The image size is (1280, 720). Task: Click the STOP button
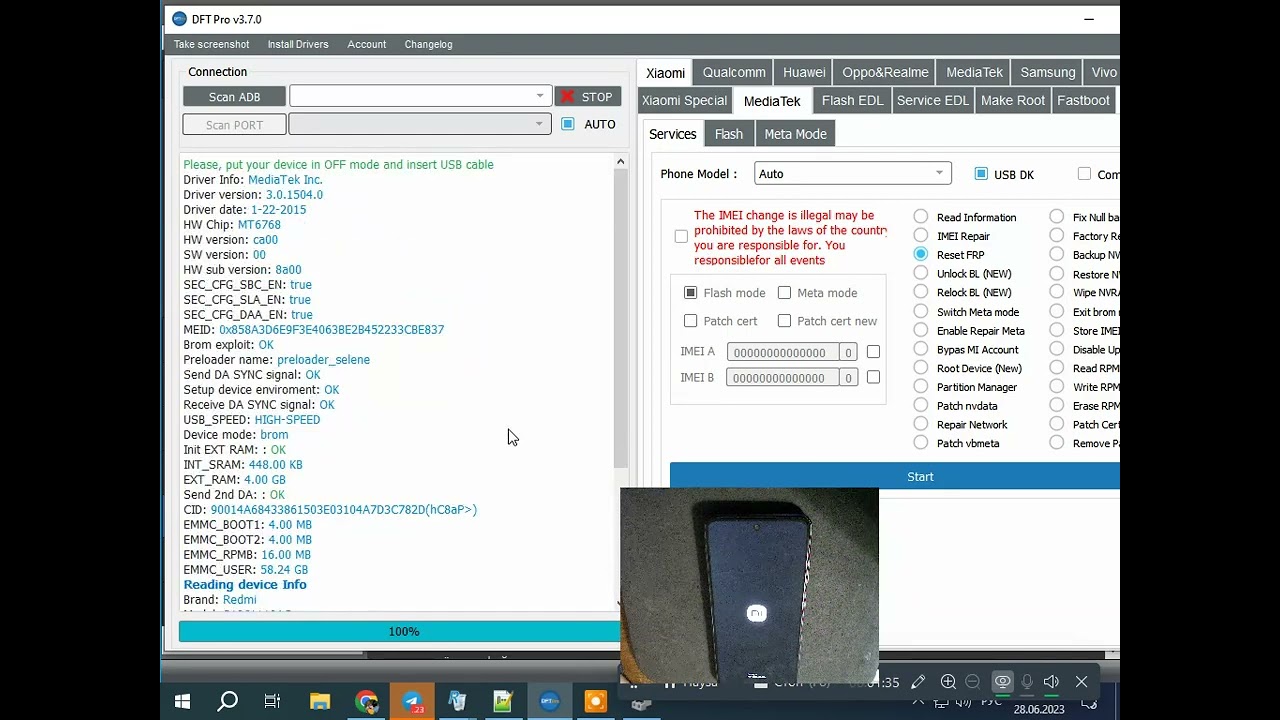(x=587, y=96)
